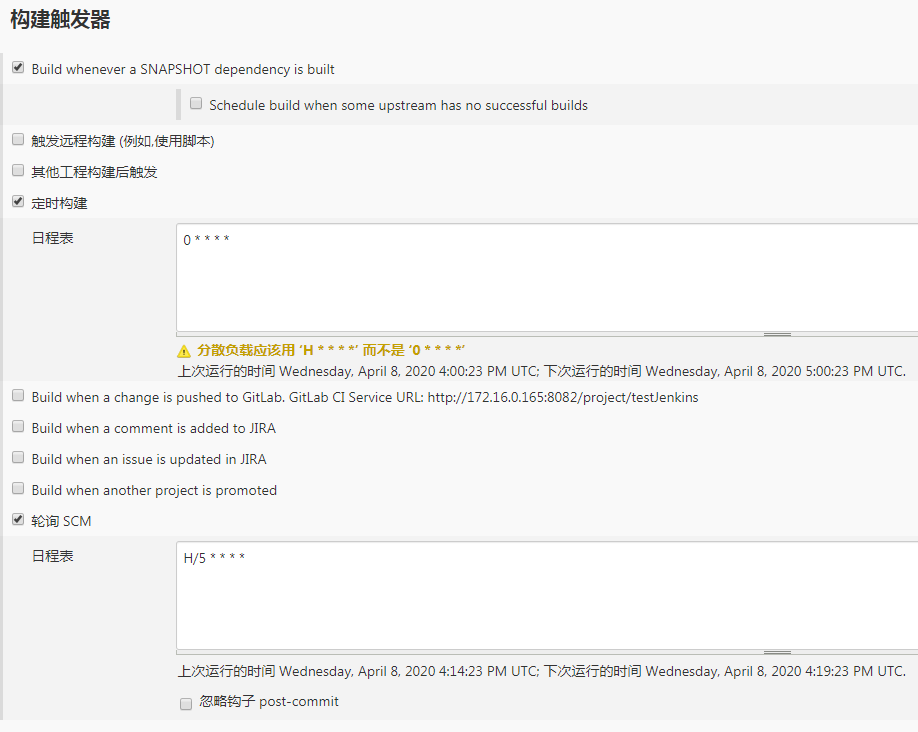Uncheck Build whenever a SNAPSHOT dependency is built
This screenshot has height=732, width=918.
click(18, 68)
